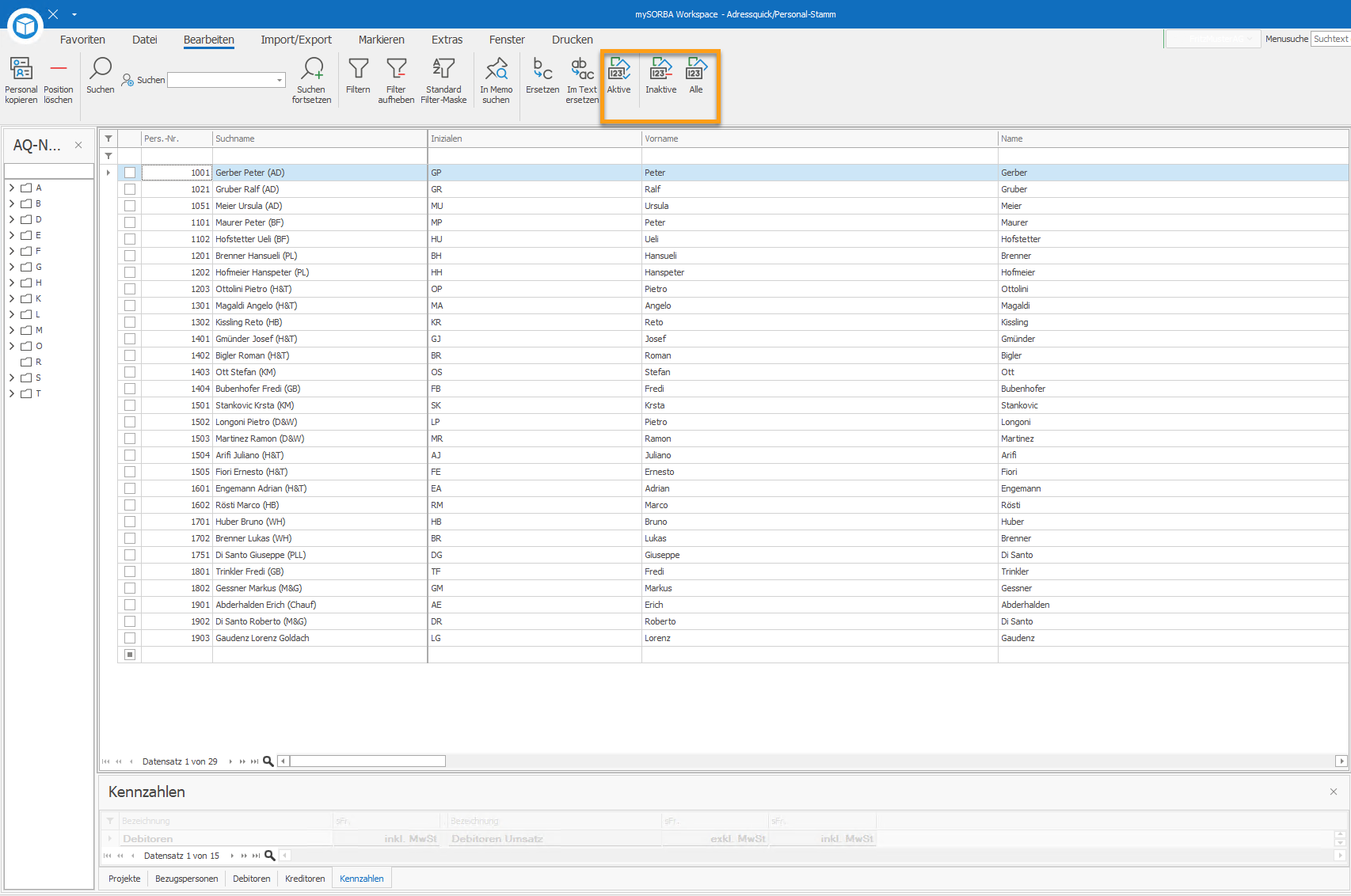This screenshot has height=896, width=1351.
Task: Open the Import/Export ribbon tab
Action: pos(296,40)
